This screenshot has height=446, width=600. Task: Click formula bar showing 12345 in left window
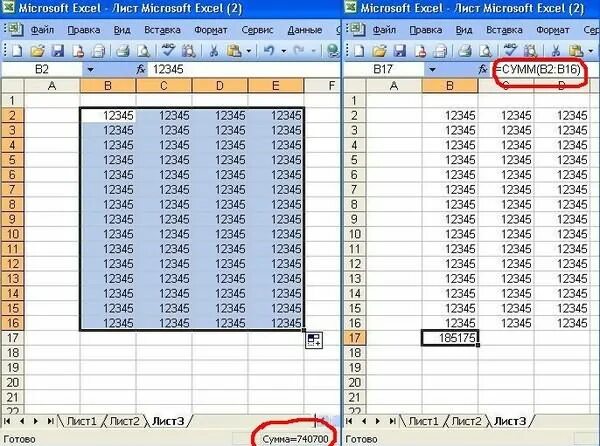(244, 70)
